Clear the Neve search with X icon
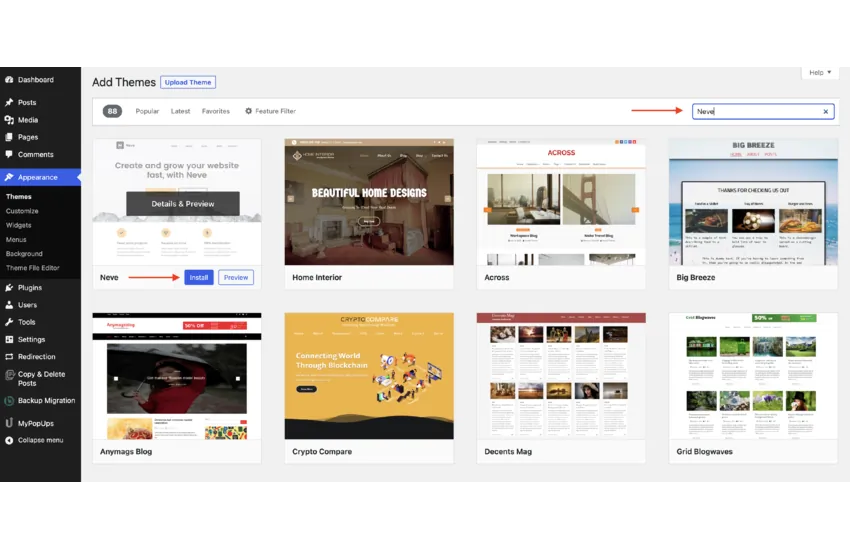 [825, 112]
